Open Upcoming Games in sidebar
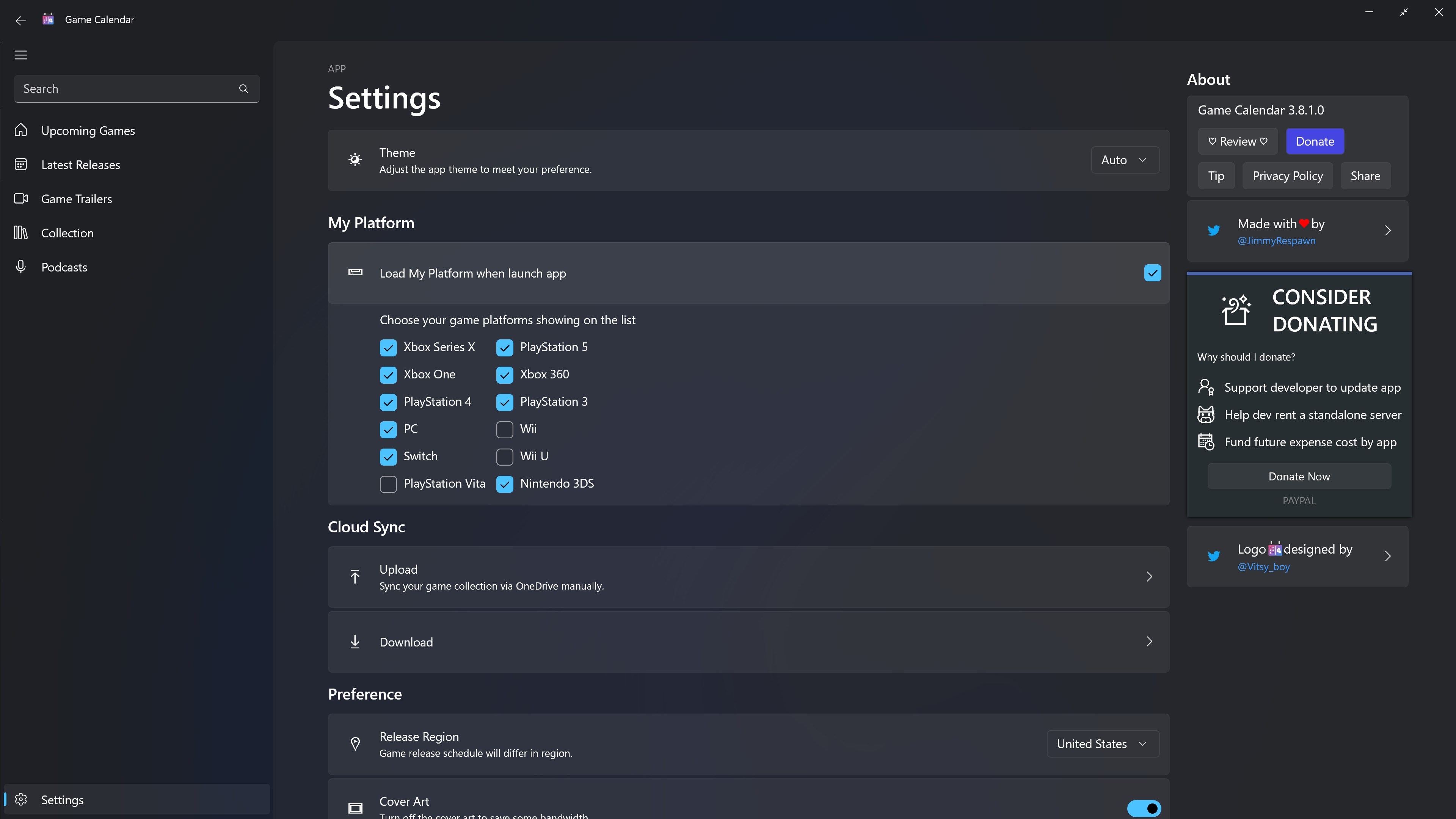Viewport: 1456px width, 819px height. click(x=88, y=130)
